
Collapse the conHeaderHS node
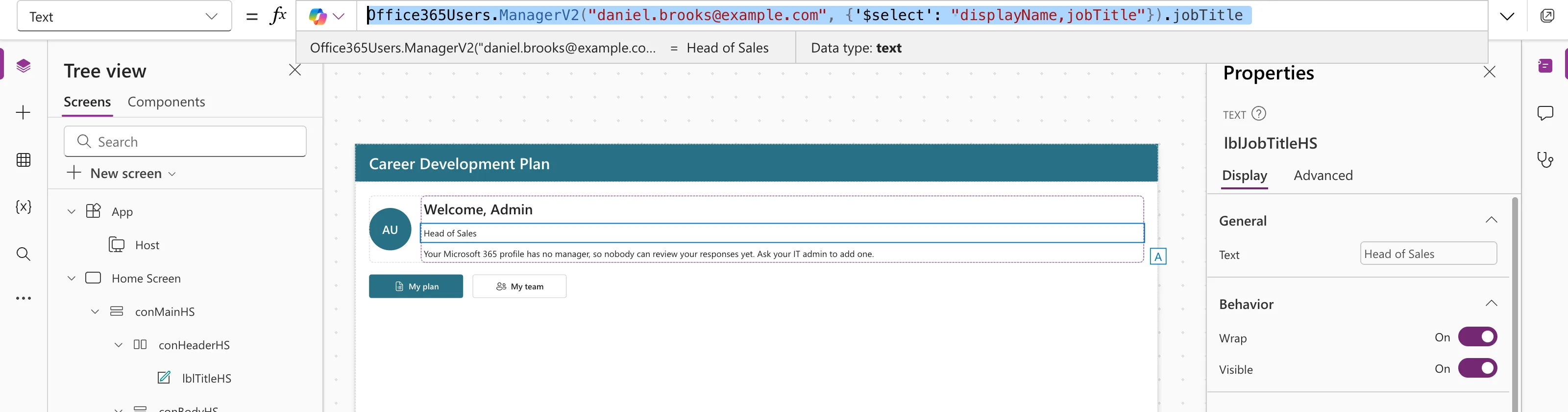pyautogui.click(x=119, y=346)
